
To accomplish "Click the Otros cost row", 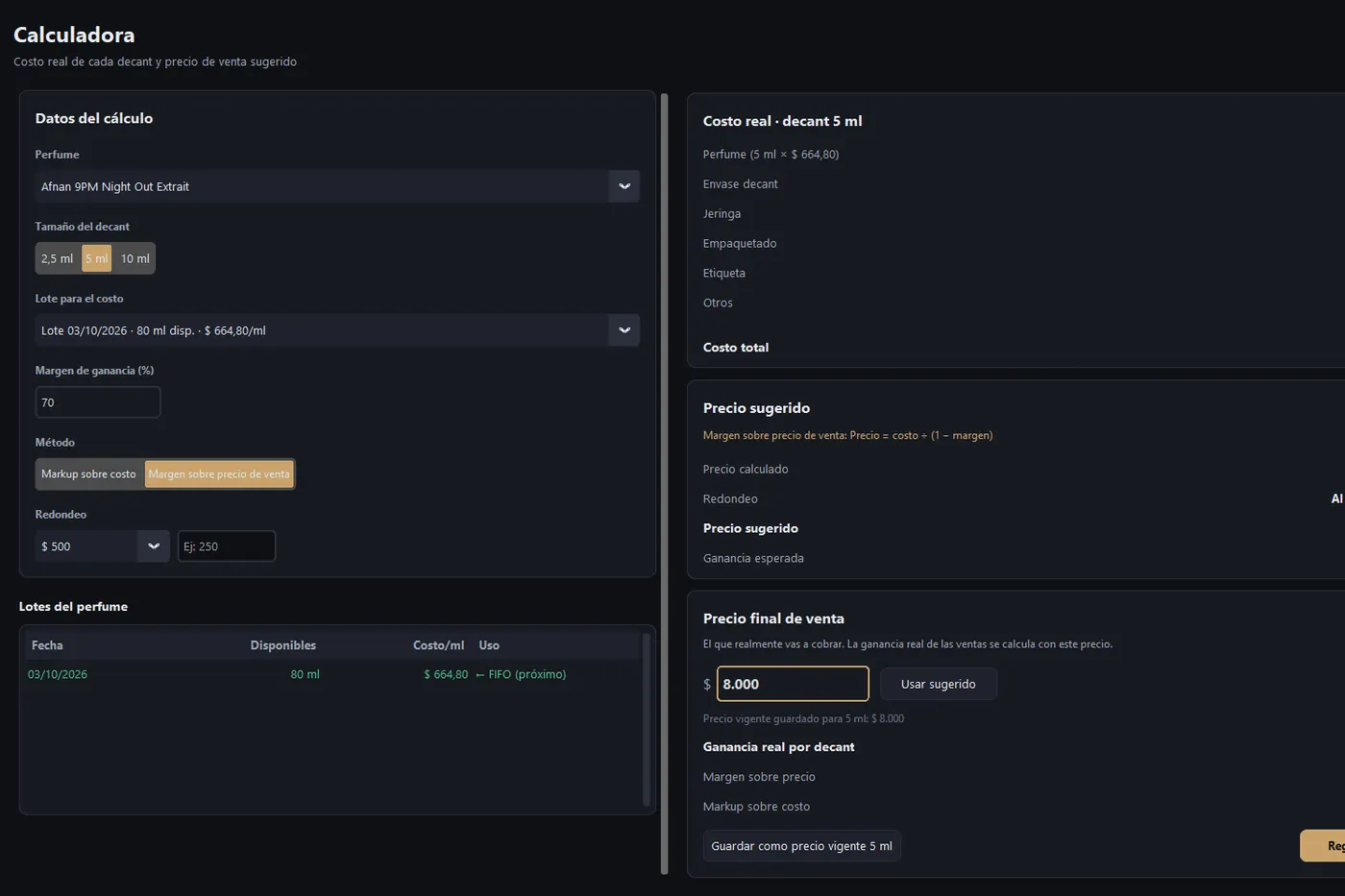I will [x=718, y=303].
